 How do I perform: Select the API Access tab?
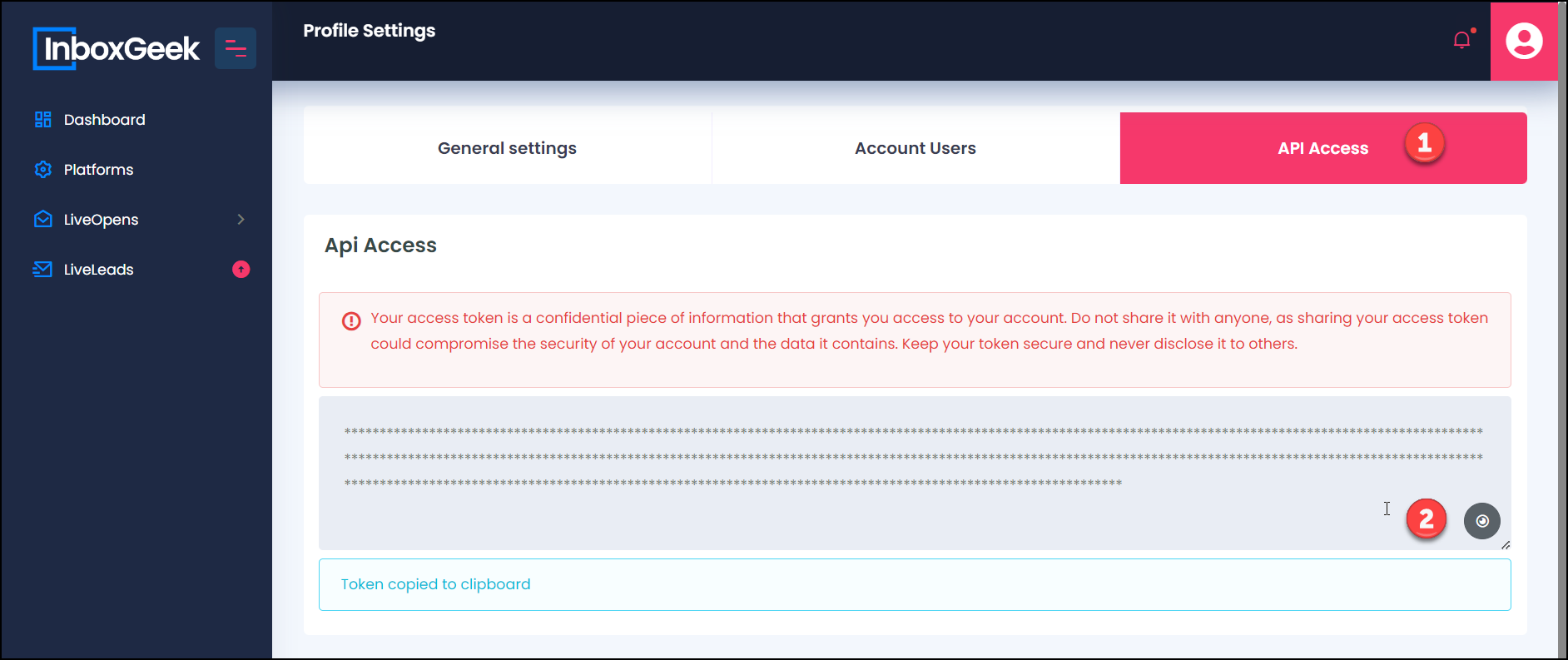pos(1323,148)
